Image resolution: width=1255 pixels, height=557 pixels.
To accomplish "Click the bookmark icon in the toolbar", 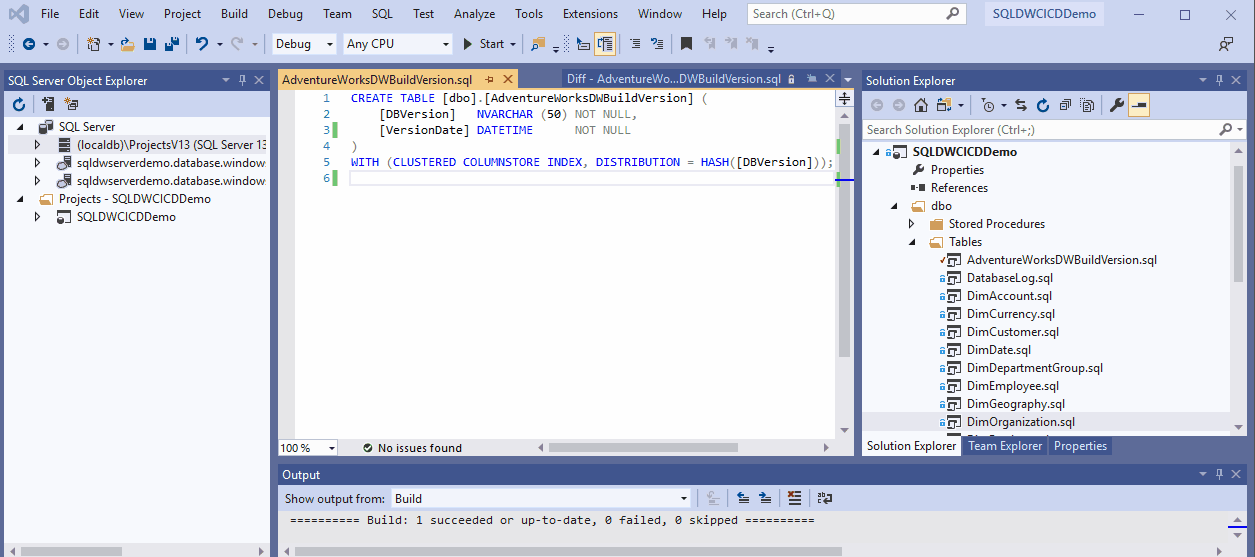I will 686,44.
